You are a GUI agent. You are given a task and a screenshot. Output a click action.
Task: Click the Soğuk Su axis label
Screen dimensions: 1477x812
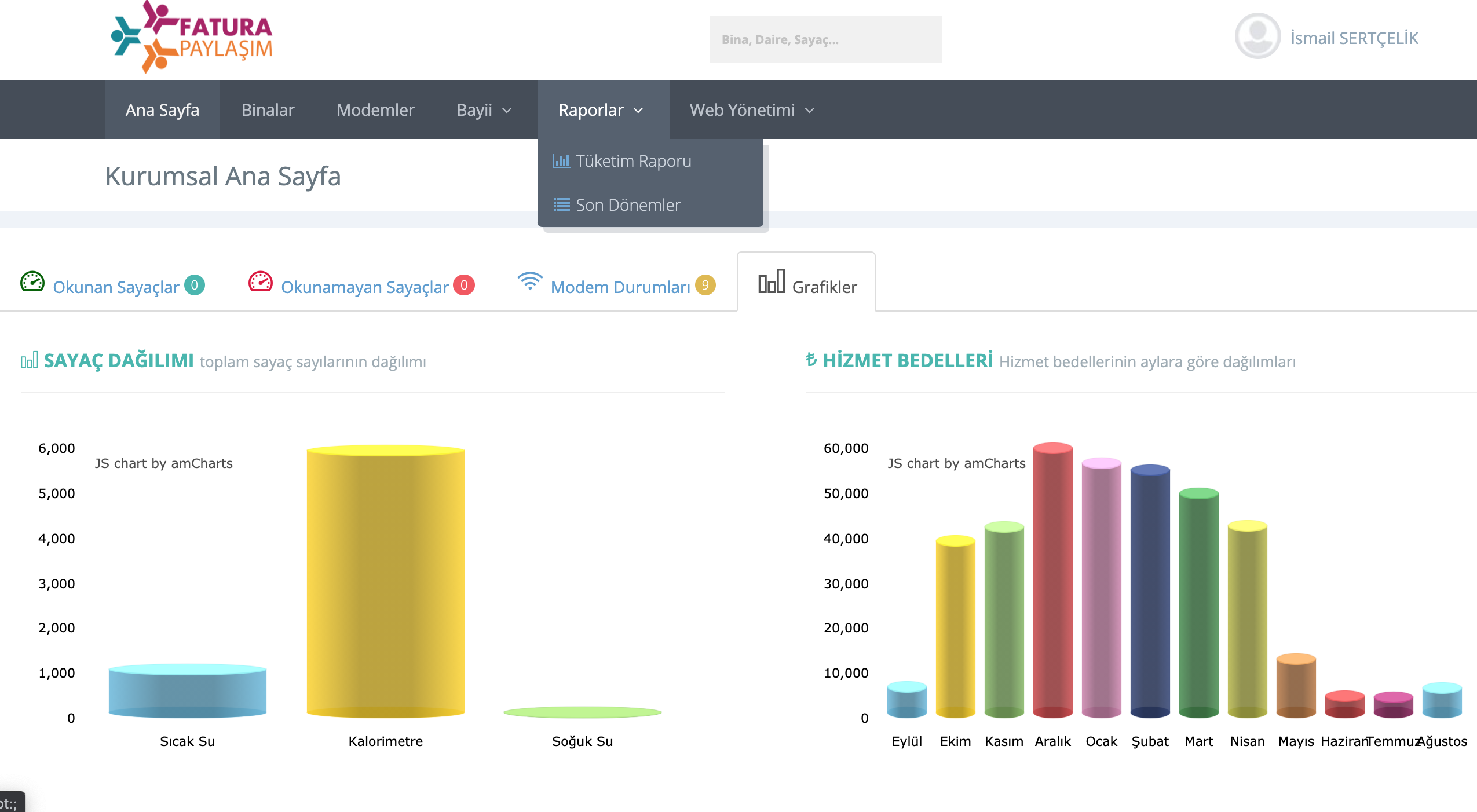coord(583,741)
